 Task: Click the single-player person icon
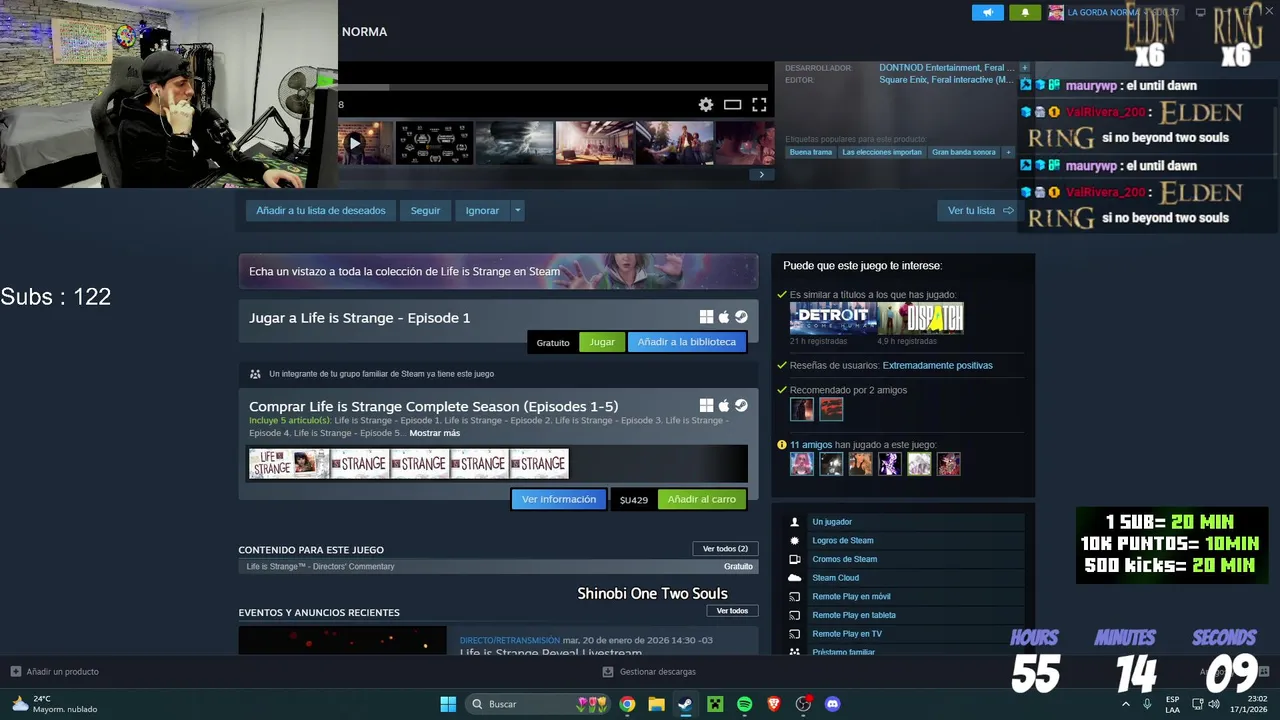coord(795,522)
